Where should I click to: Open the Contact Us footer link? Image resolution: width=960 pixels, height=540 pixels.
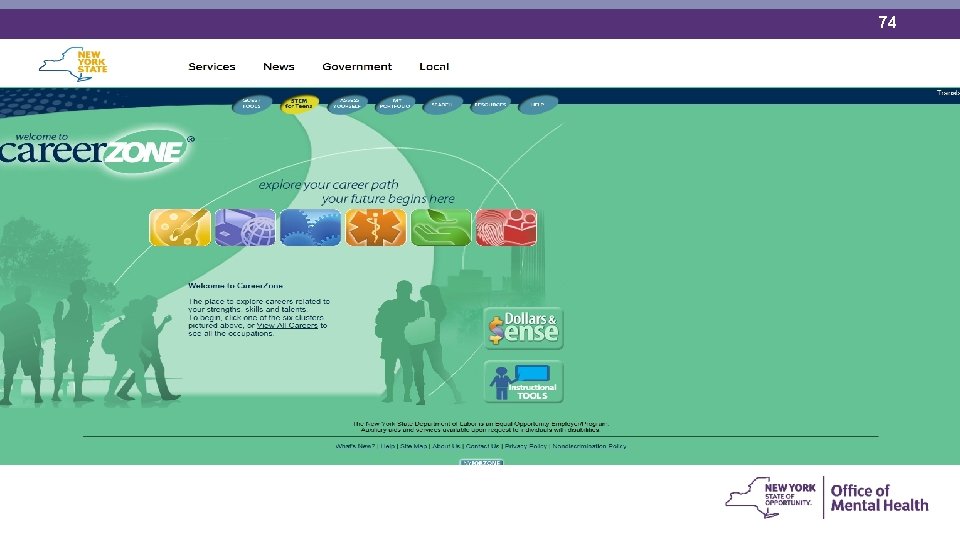coord(482,446)
